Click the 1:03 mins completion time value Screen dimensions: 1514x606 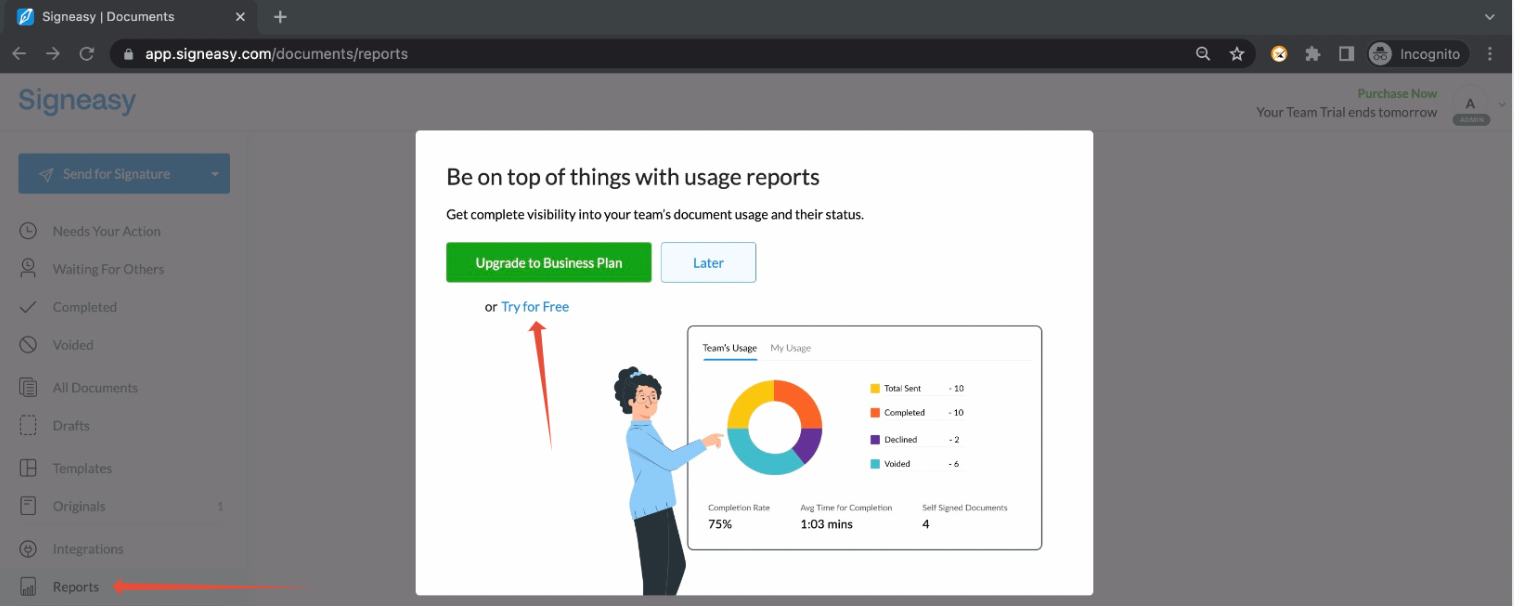826,524
